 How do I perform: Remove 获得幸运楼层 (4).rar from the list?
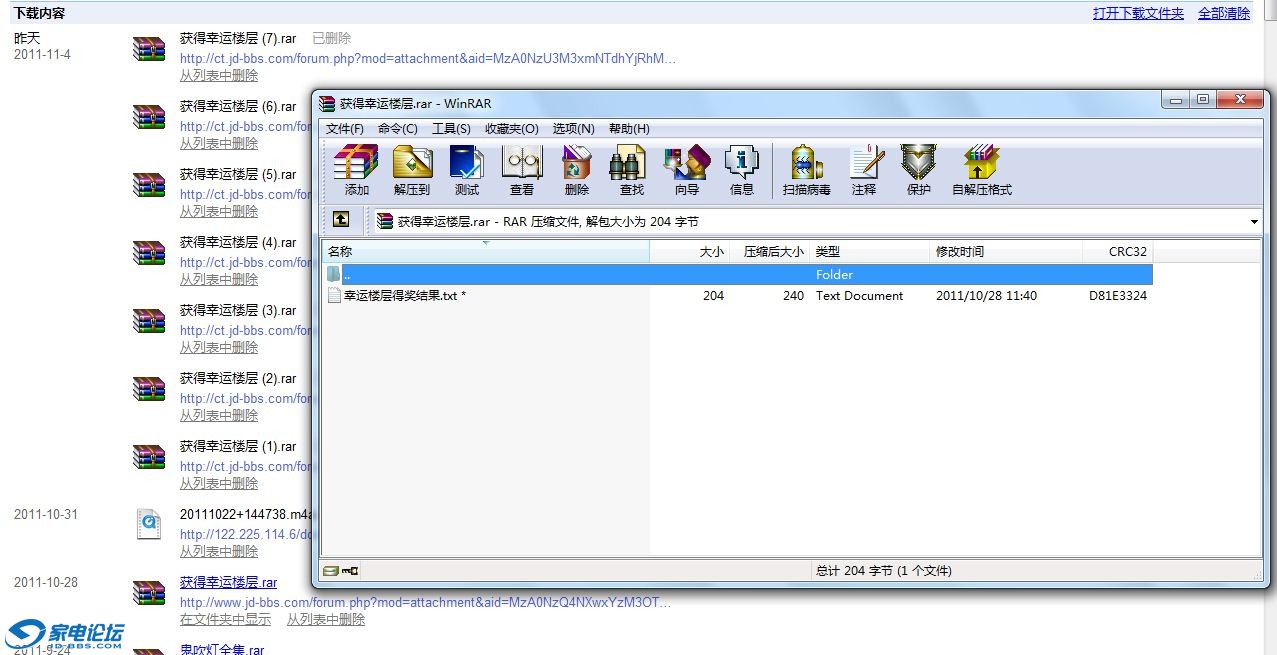[x=219, y=279]
